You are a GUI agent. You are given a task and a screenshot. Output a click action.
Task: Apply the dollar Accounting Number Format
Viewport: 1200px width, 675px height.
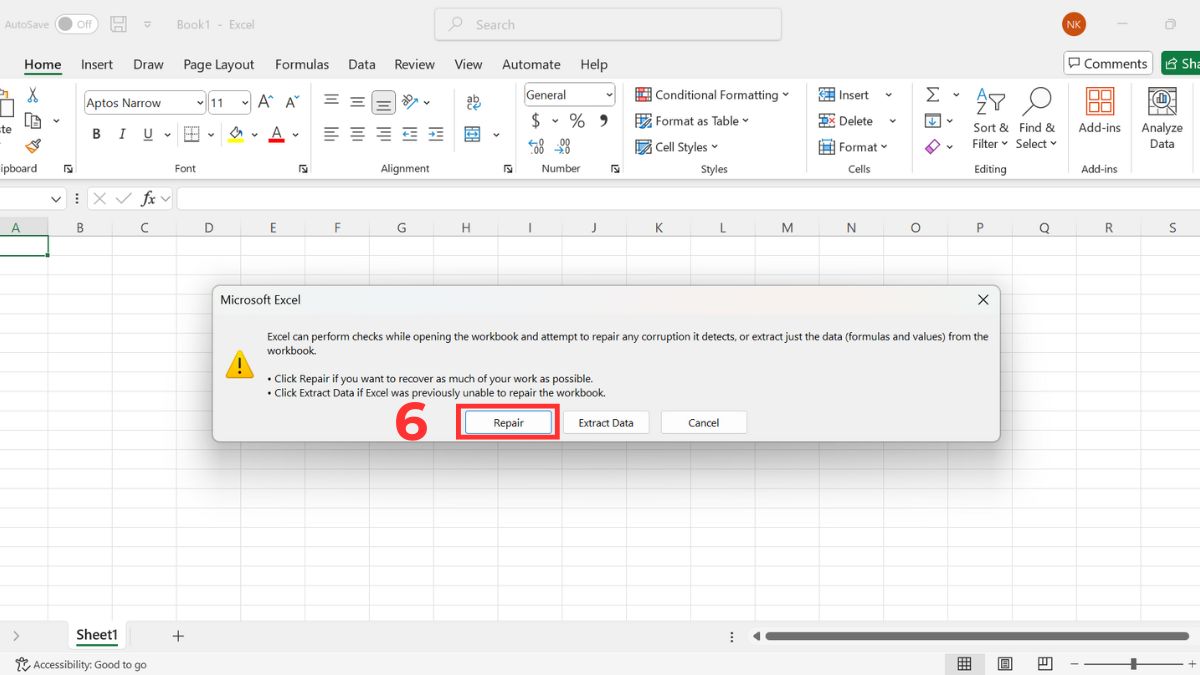pyautogui.click(x=536, y=121)
